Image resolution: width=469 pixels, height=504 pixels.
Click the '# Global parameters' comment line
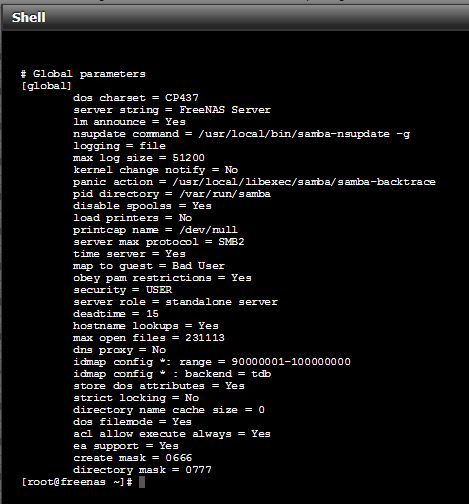pyautogui.click(x=83, y=74)
